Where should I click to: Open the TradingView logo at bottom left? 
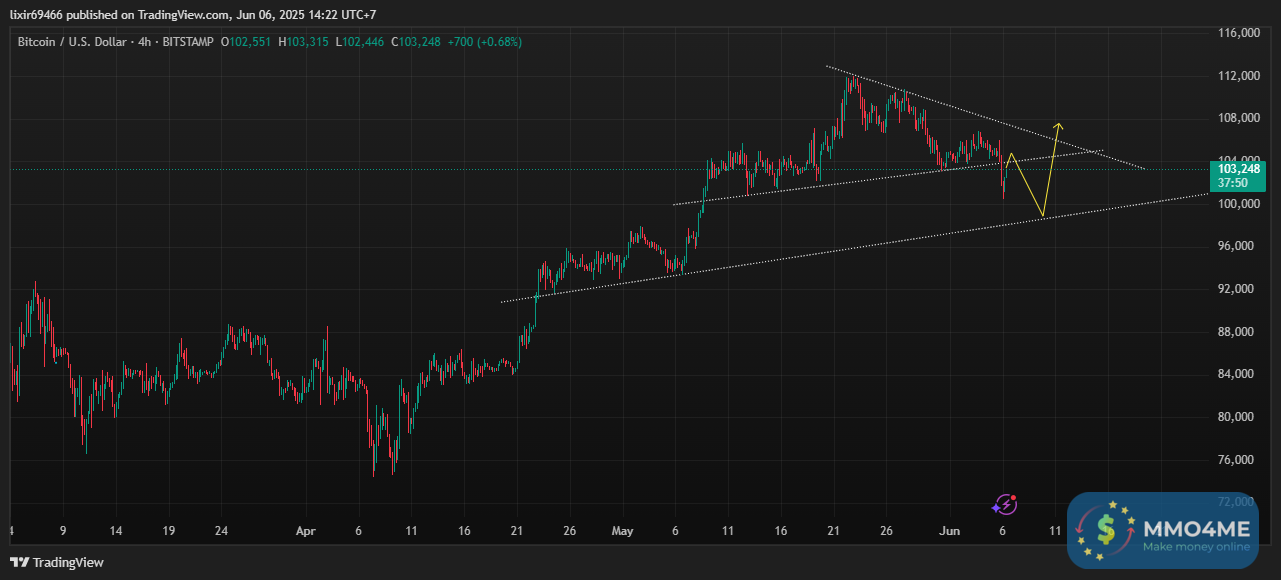click(x=56, y=562)
